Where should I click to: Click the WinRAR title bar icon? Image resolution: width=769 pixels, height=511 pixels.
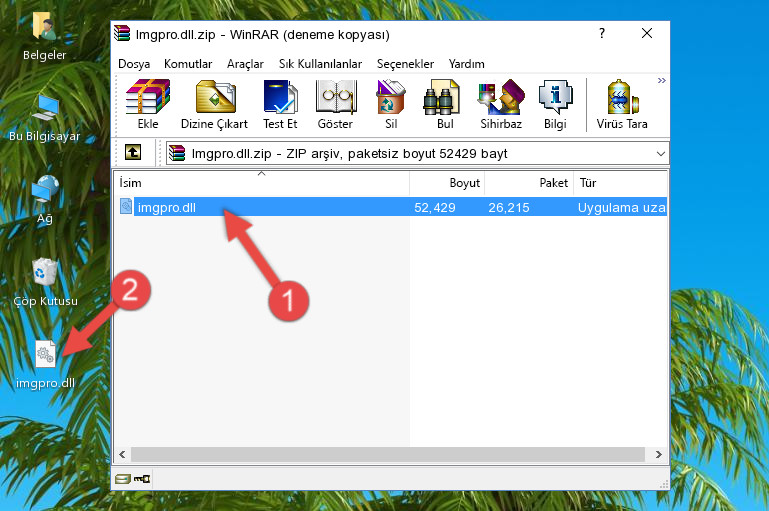122,33
